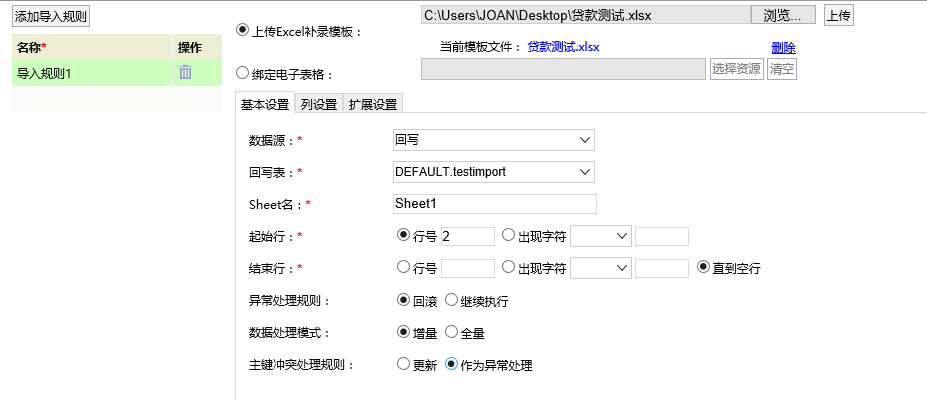This screenshot has width=927, height=400.
Task: Open 贷款测试.xlsx template file link
Action: pos(563,47)
